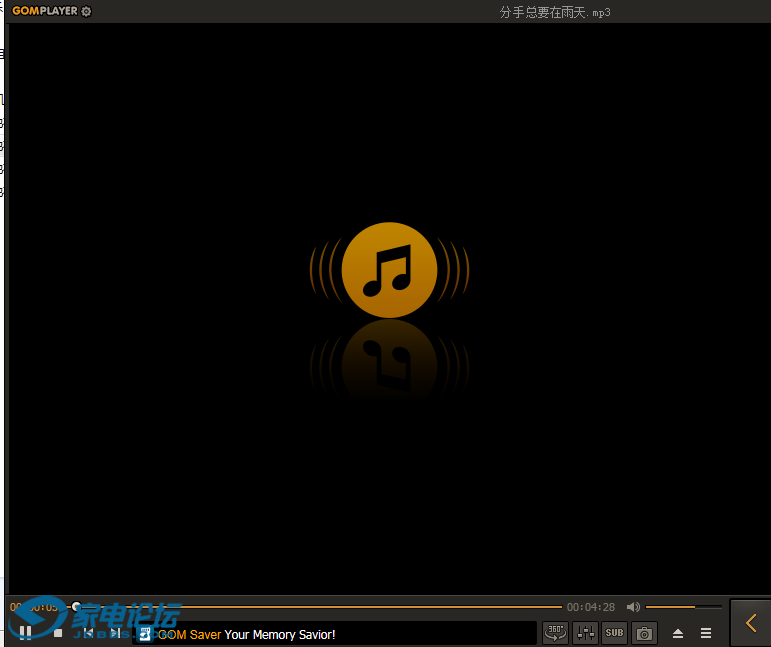This screenshot has width=771, height=647.
Task: Pause the playing track
Action: 26,632
